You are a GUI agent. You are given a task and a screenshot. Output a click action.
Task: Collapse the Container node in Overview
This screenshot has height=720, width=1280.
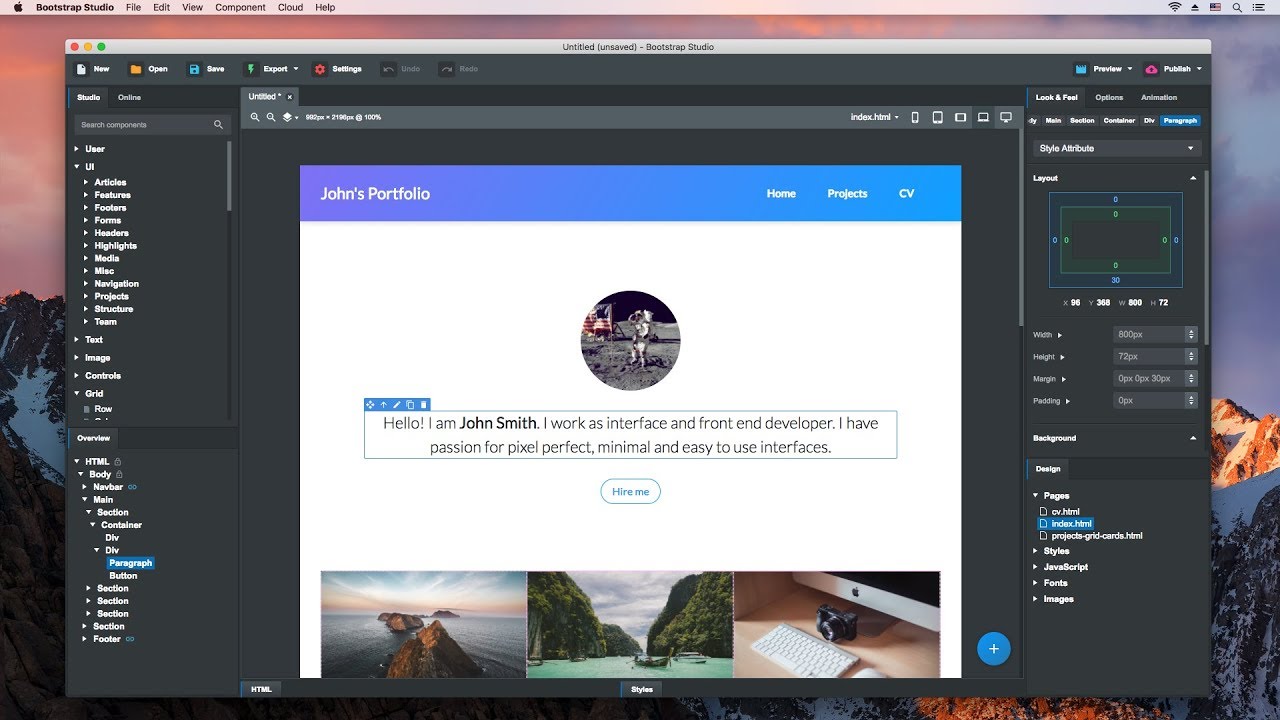click(x=93, y=525)
